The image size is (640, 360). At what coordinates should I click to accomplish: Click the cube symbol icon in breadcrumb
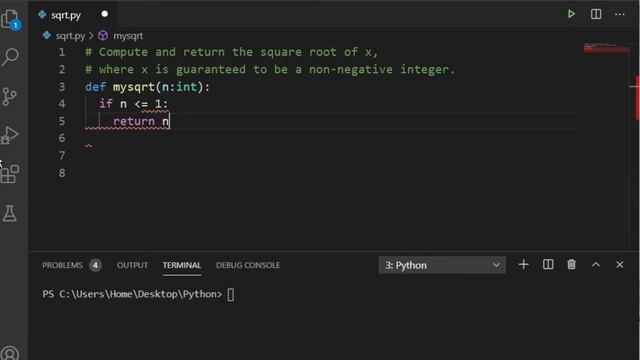point(103,36)
